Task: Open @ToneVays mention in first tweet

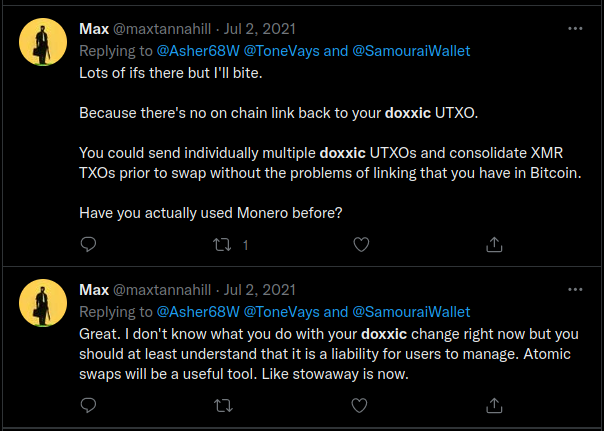Action: [x=282, y=51]
